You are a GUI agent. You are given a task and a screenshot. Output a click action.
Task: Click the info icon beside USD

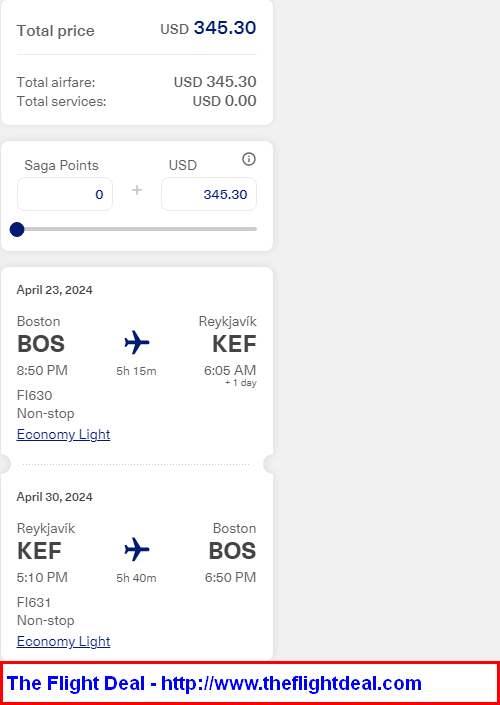249,159
